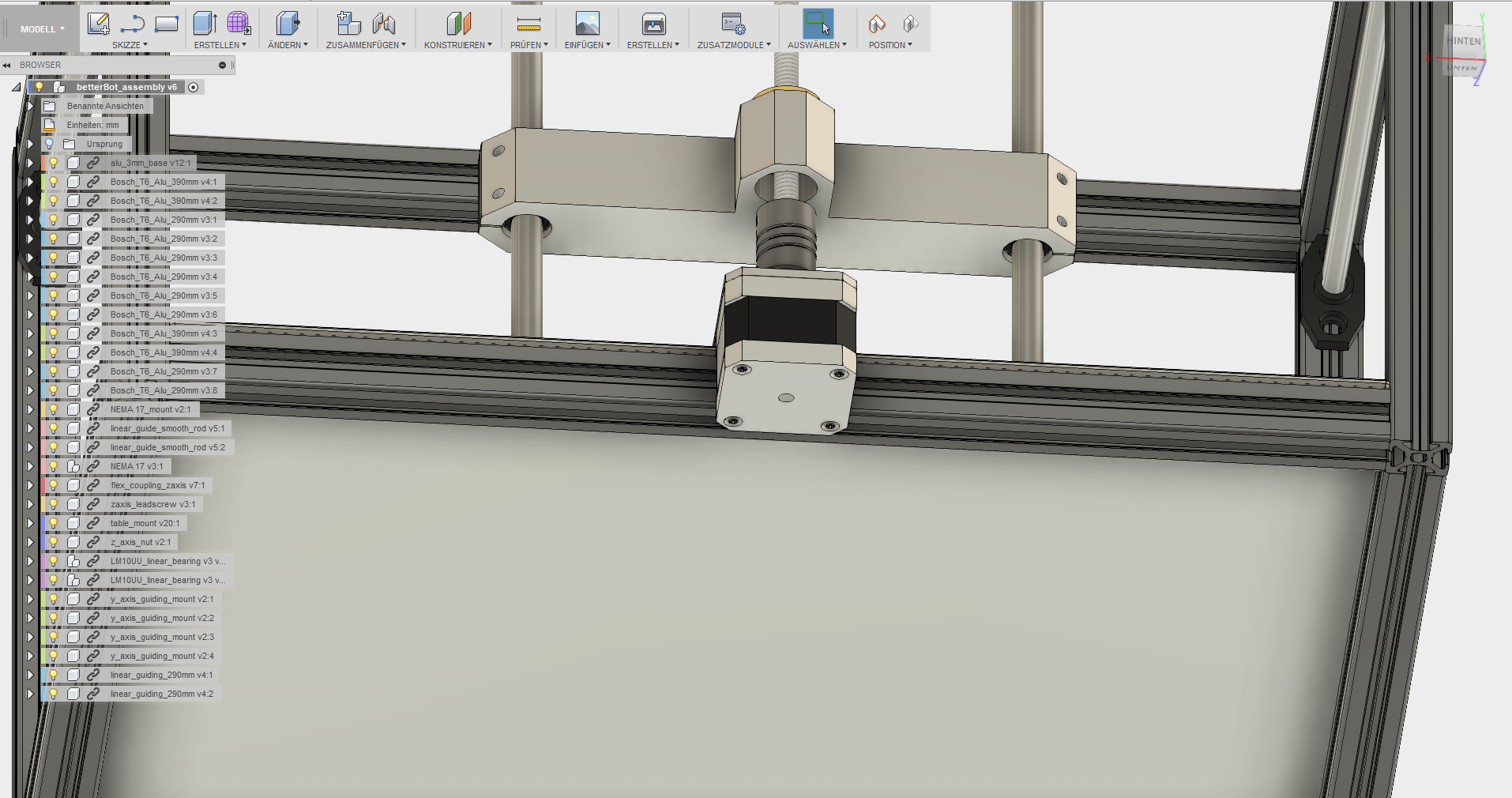
Task: Select table_mount v20:1 in the browser
Action: click(145, 523)
